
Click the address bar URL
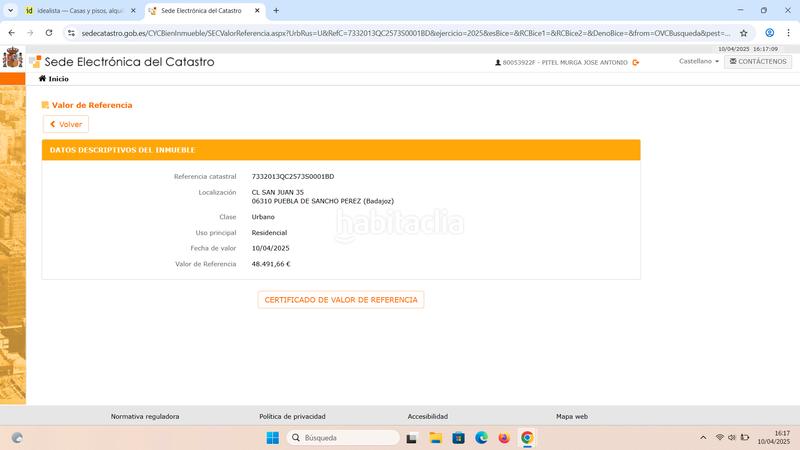[400, 32]
